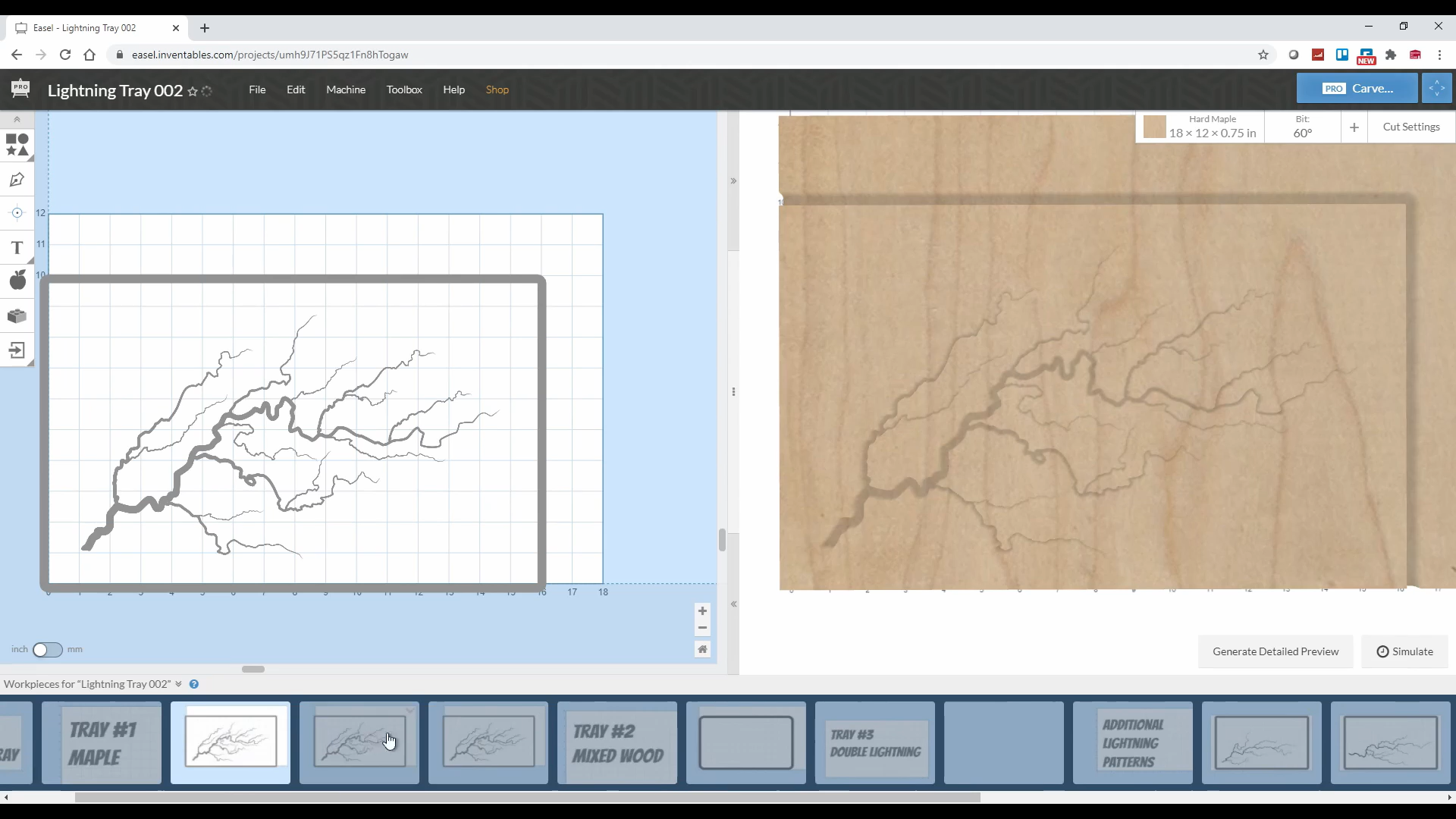The height and width of the screenshot is (819, 1456).
Task: Click the zoom in plus button
Action: tap(702, 611)
